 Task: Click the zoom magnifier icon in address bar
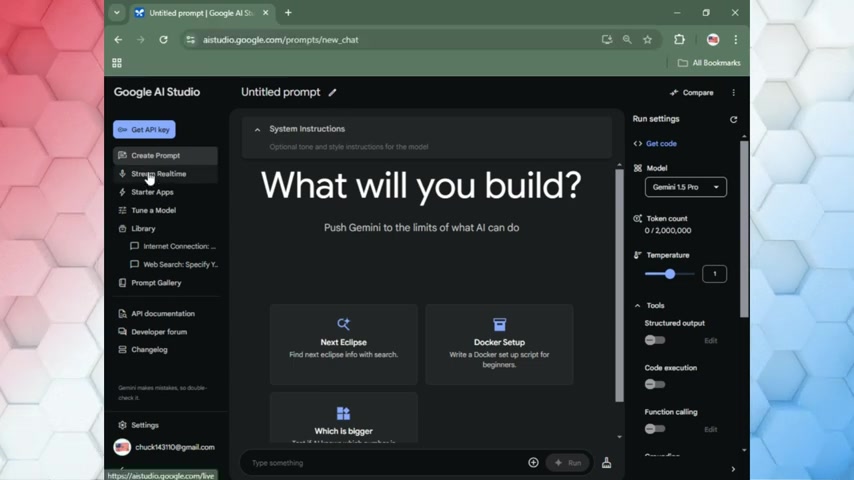627,40
